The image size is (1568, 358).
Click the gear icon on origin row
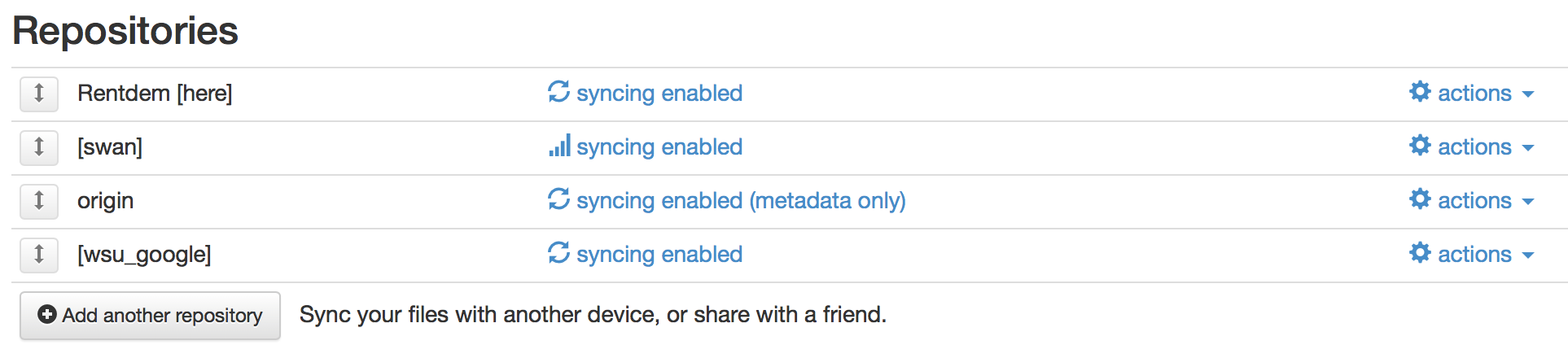coord(1420,199)
